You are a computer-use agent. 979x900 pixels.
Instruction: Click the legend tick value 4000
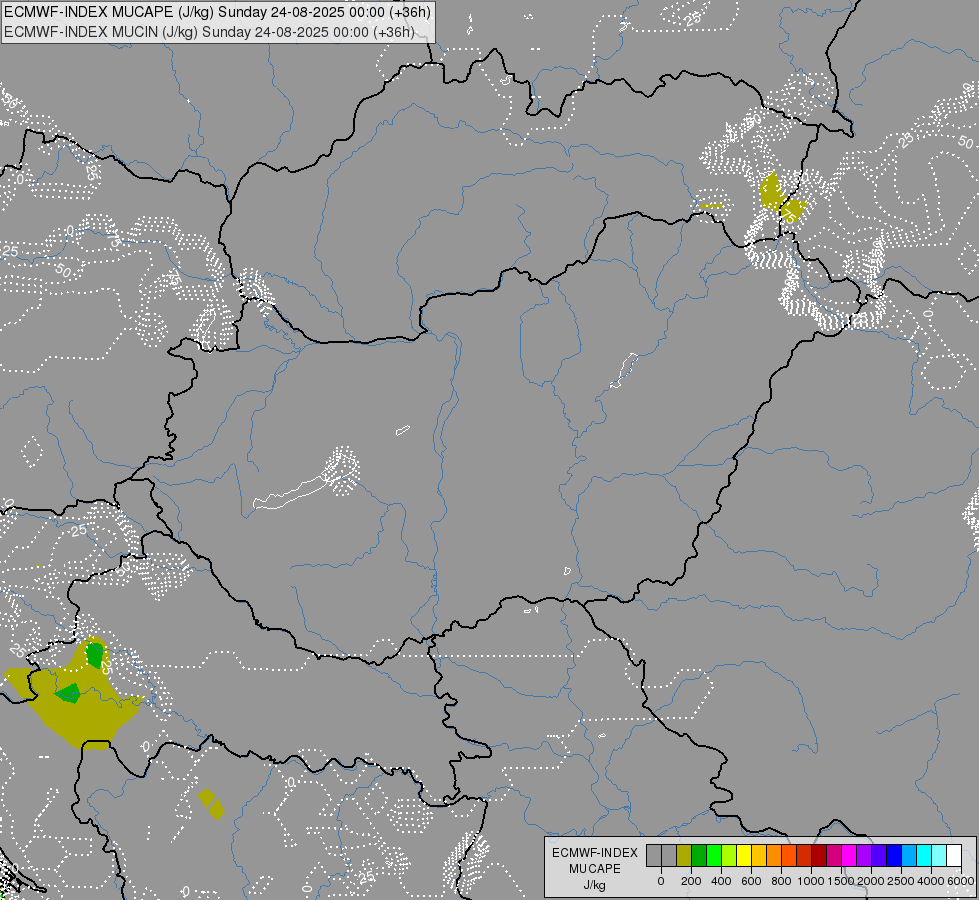[931, 881]
